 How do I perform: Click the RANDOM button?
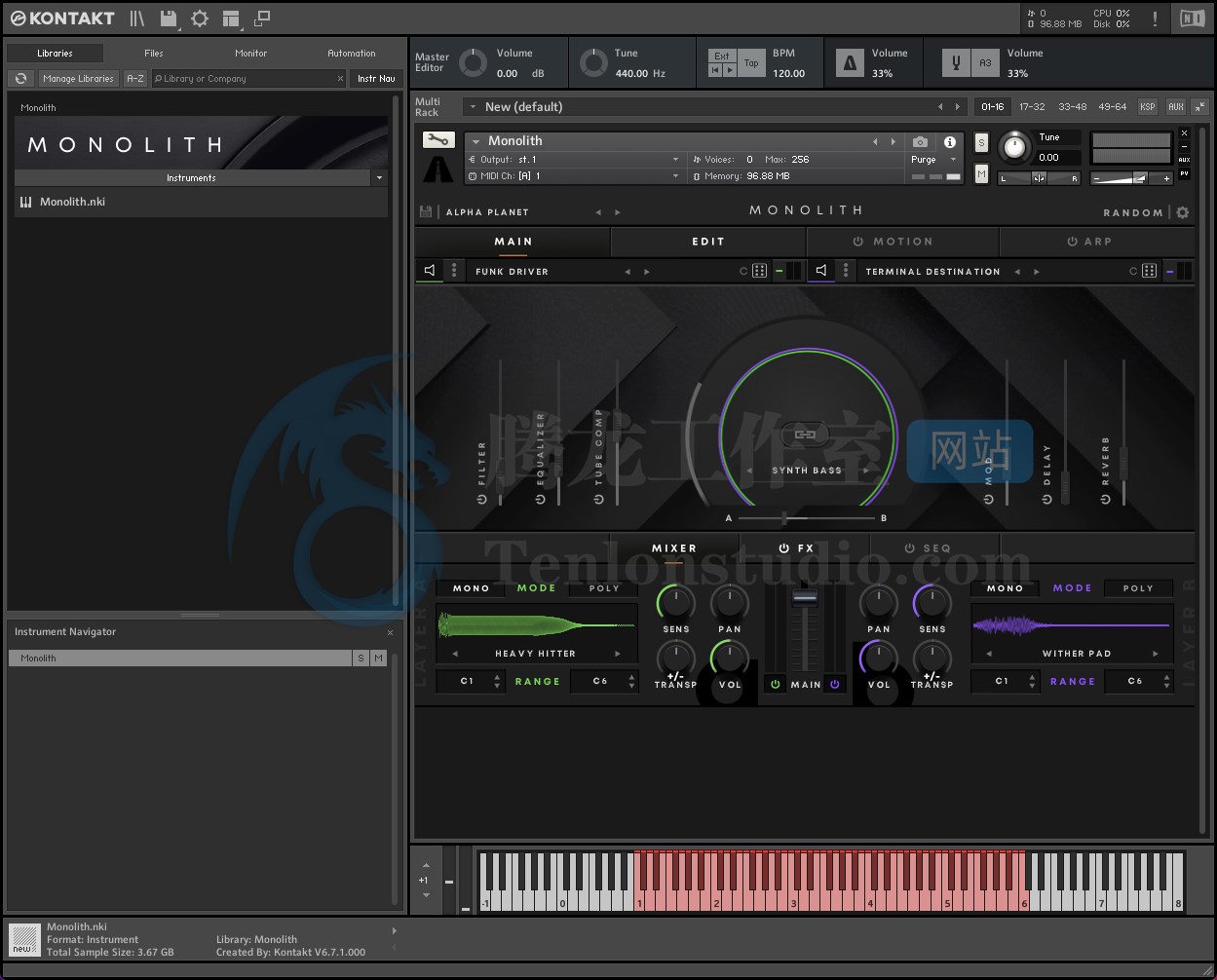point(1133,212)
